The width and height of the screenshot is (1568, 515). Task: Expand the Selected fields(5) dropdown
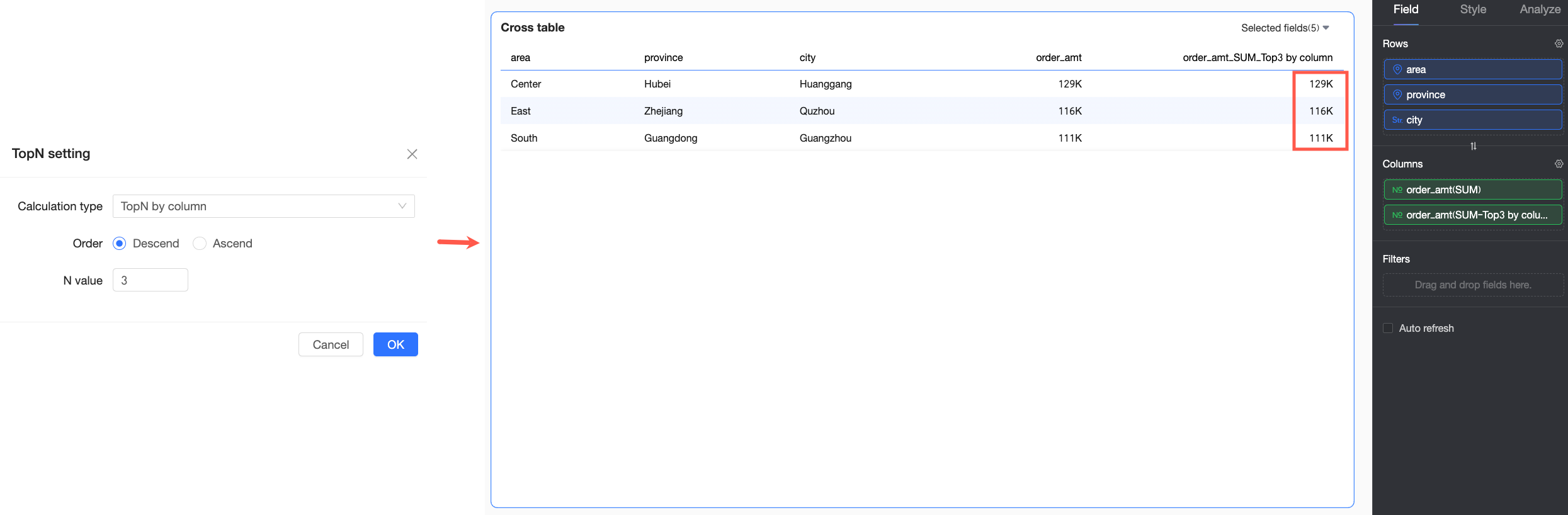pos(1285,28)
